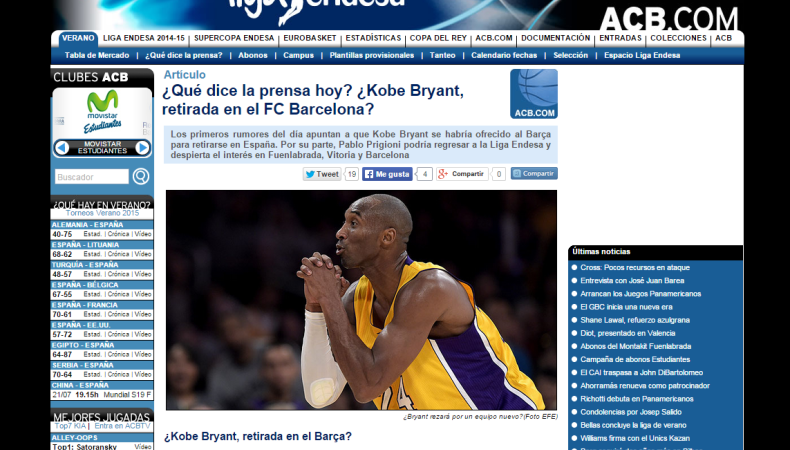Click the ACB.COM basketball article logo
Image resolution: width=790 pixels, height=450 pixels.
coord(534,94)
